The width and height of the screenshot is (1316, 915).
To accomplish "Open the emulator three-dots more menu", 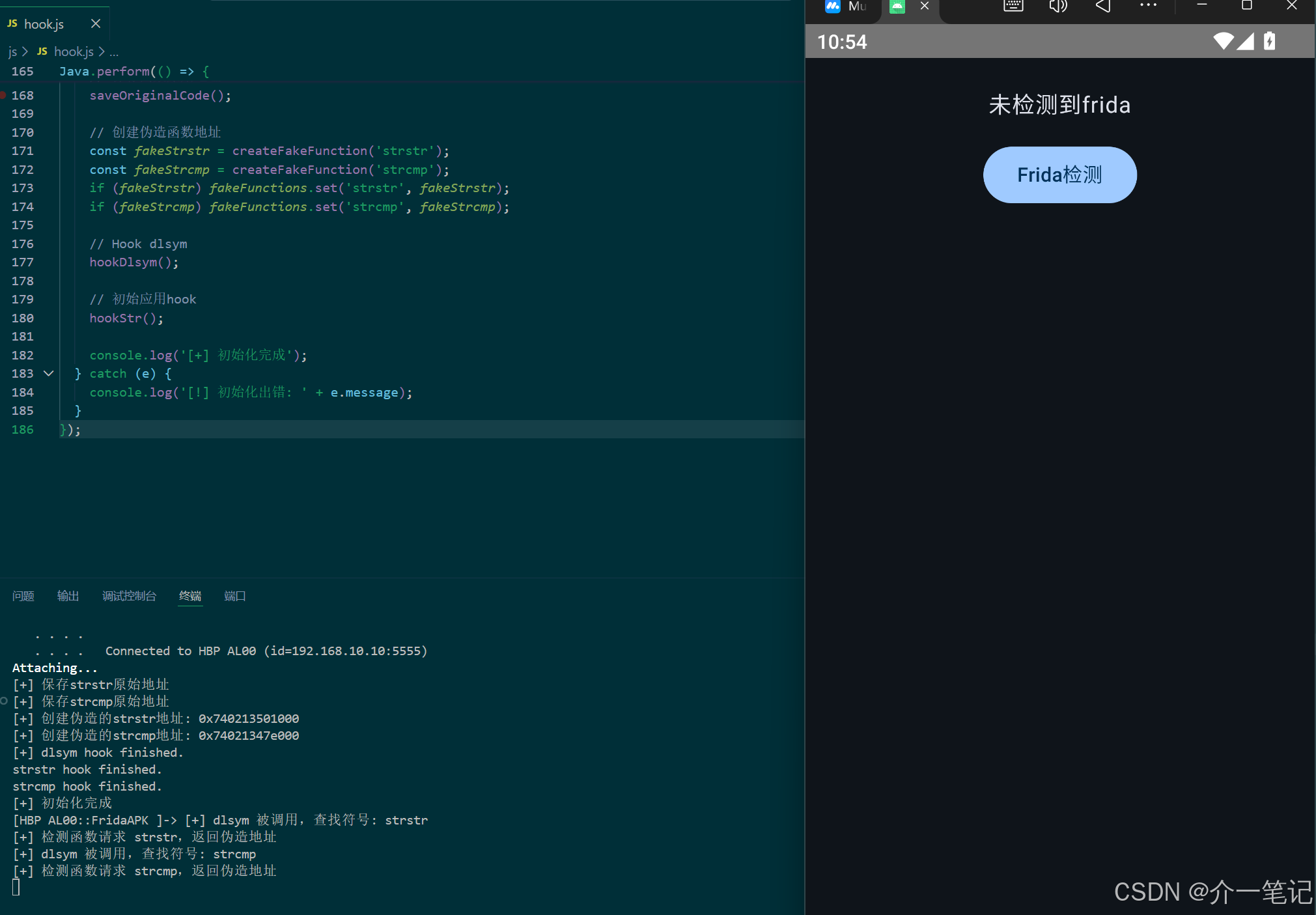I will click(1148, 5).
